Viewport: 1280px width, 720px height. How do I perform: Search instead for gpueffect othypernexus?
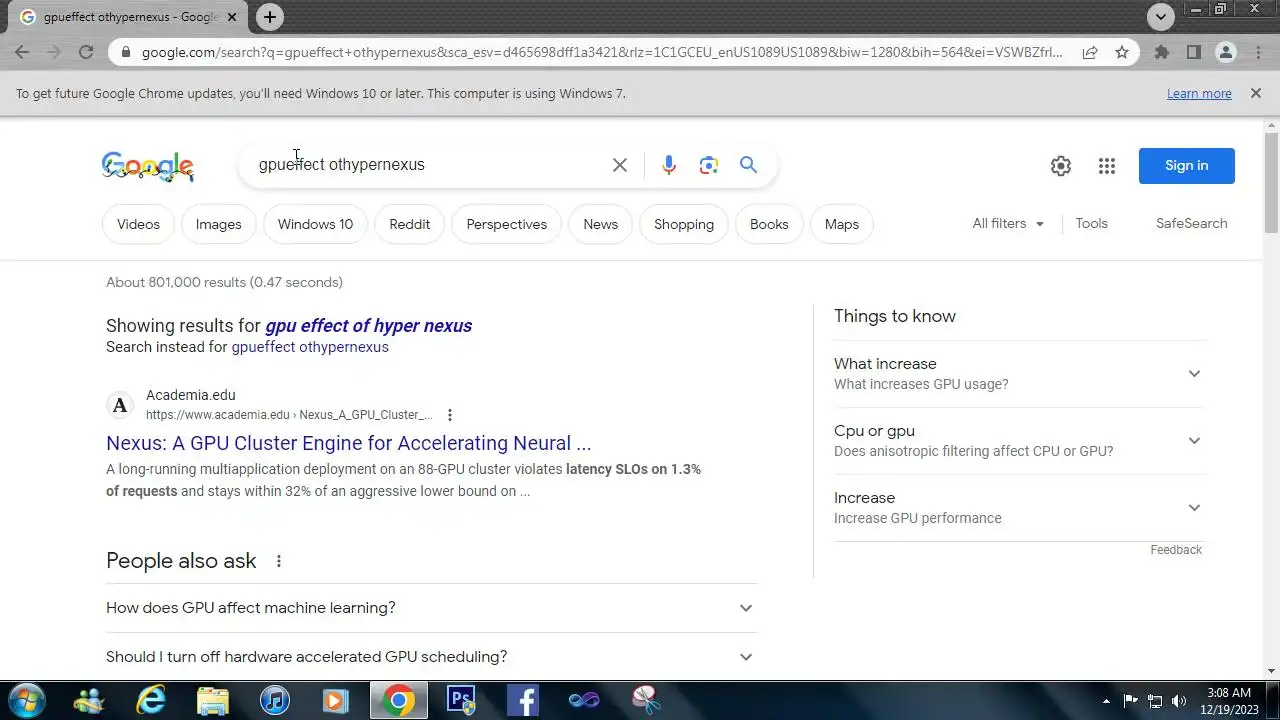click(310, 348)
